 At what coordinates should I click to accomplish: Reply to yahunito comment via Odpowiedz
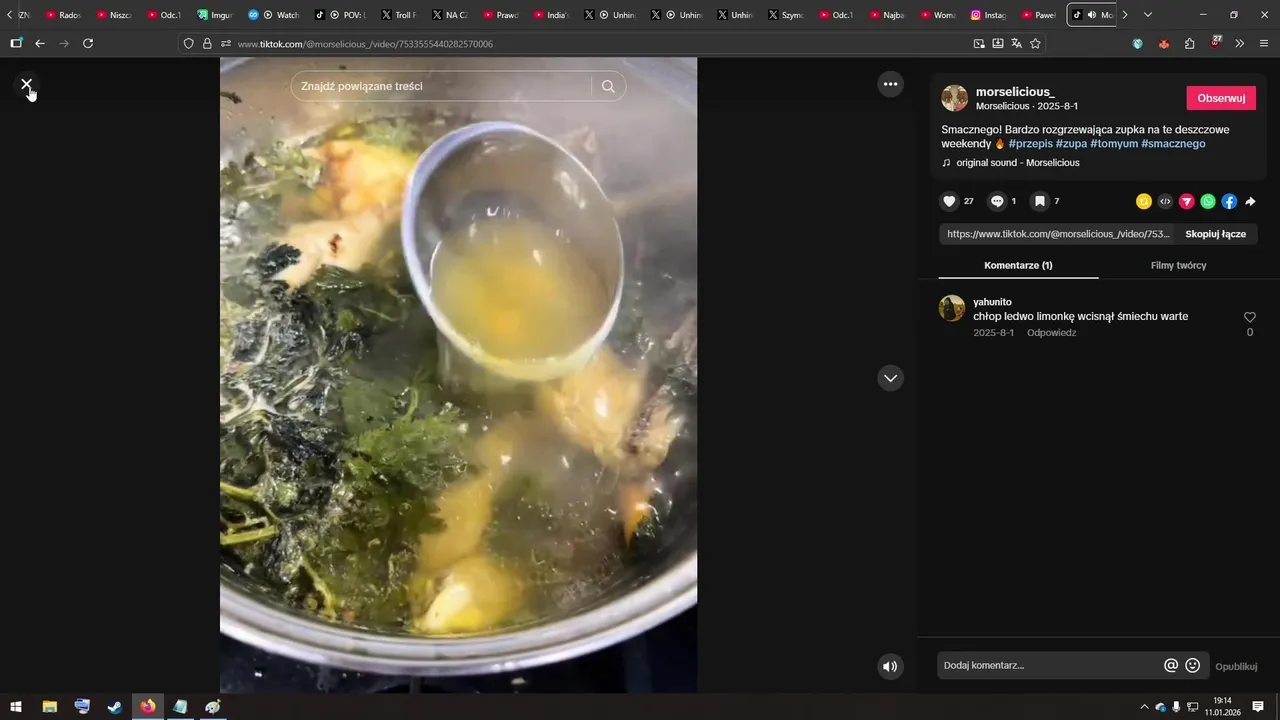point(1051,333)
